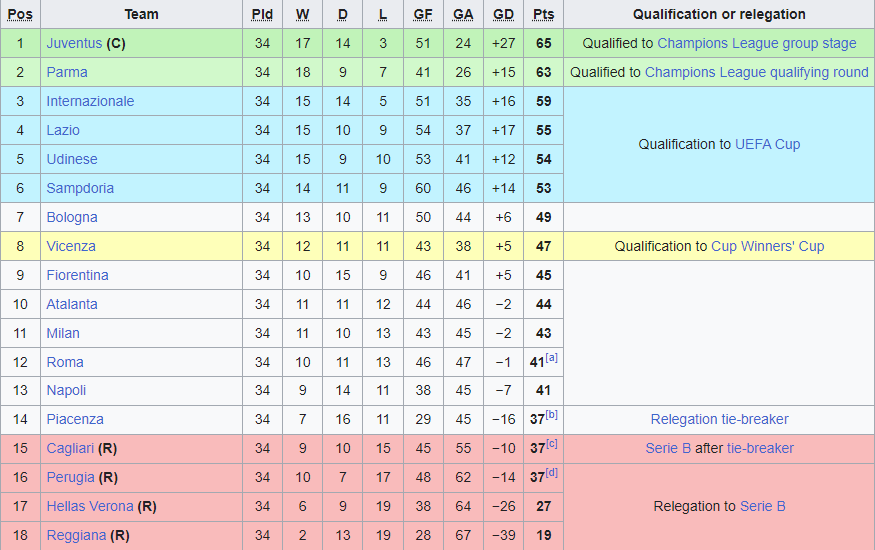
Task: Select the Vicenza team link
Action: click(x=71, y=247)
